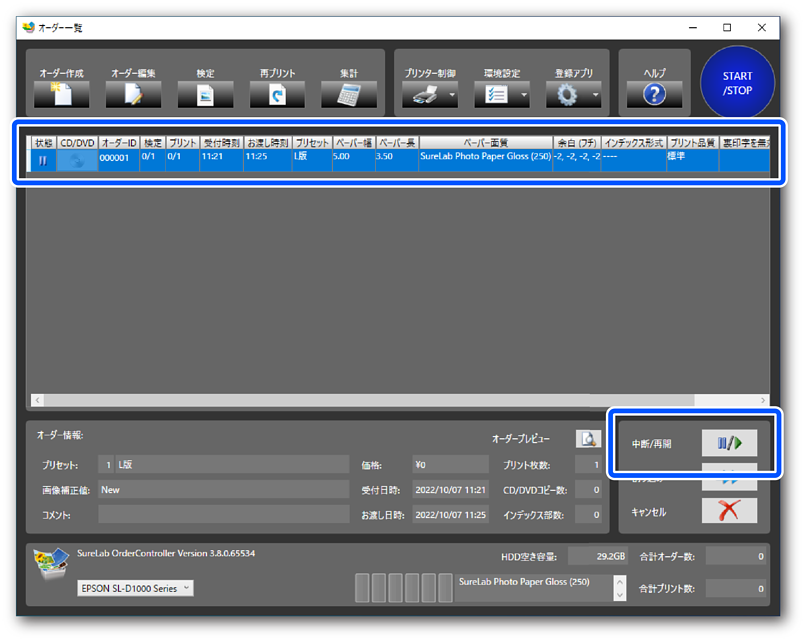The height and width of the screenshot is (641, 805).
Task: Select the 再プリント (reprint) icon
Action: (277, 95)
